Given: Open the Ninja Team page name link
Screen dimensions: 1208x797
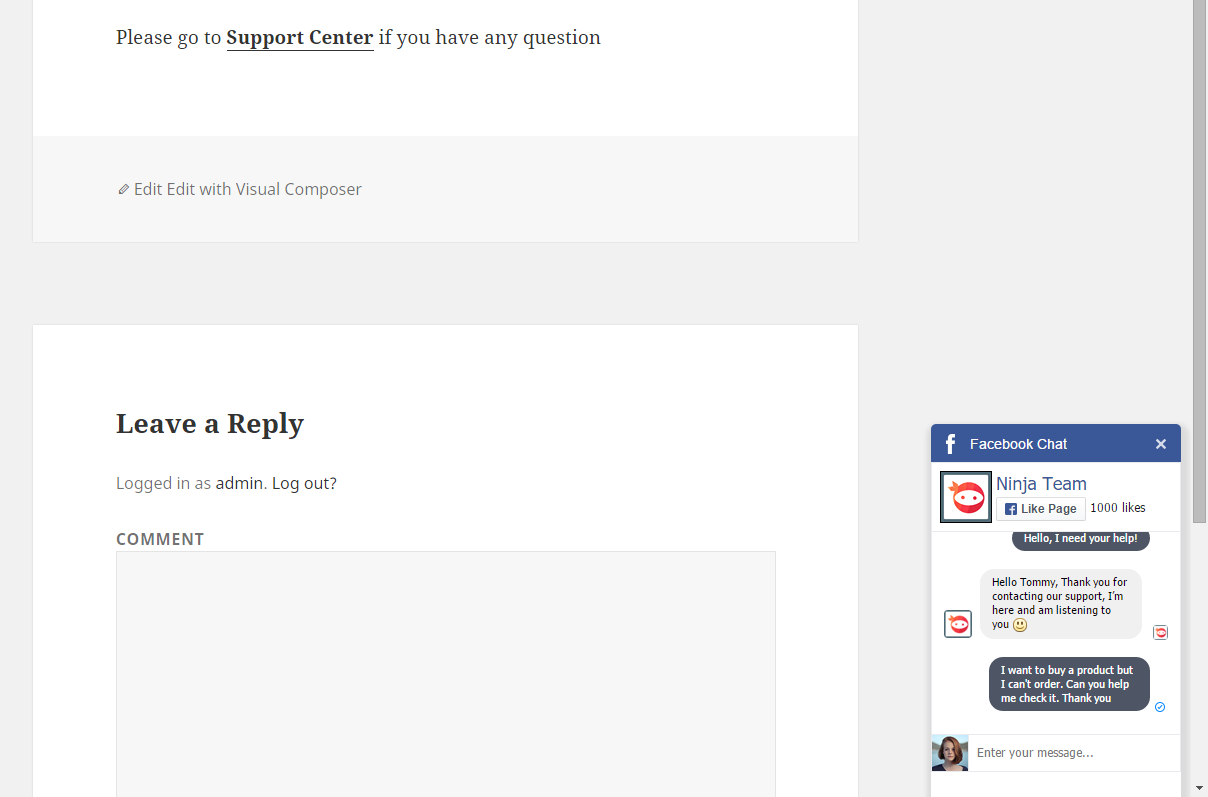Looking at the screenshot, I should (x=1041, y=484).
